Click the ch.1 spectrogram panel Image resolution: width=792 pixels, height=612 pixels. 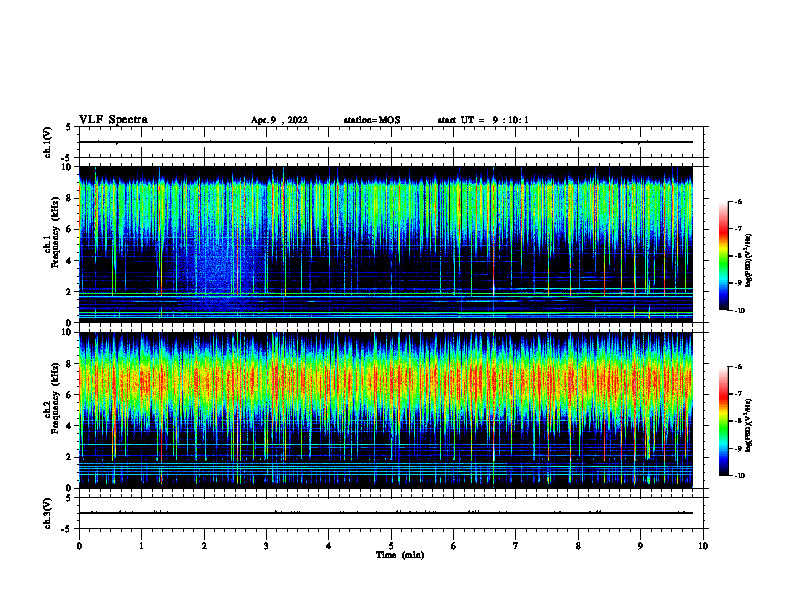[386, 244]
